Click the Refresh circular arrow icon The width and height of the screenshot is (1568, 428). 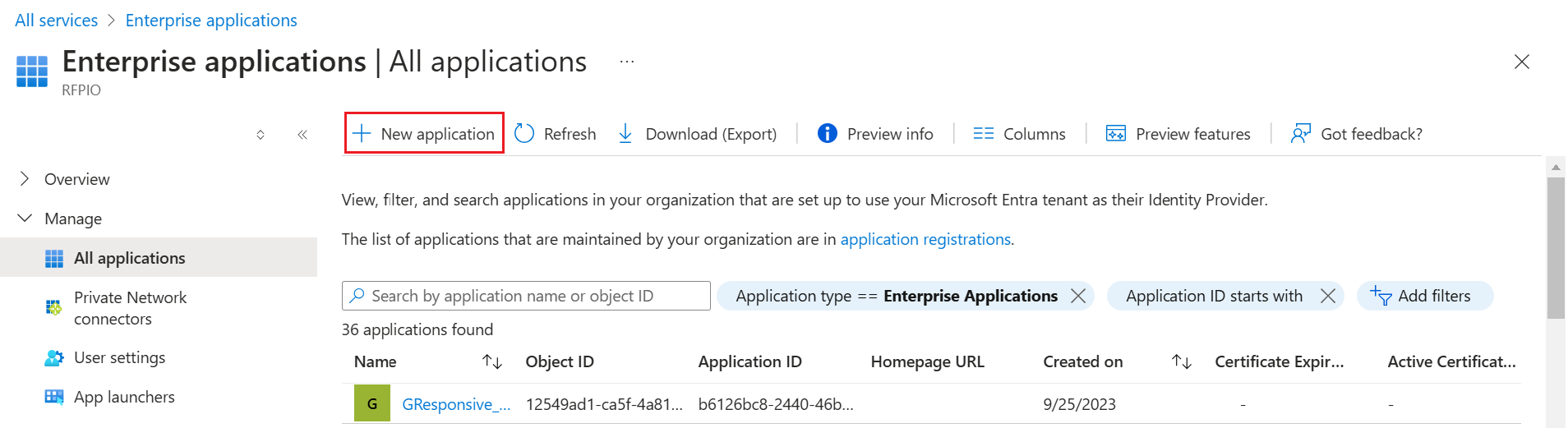pyautogui.click(x=524, y=133)
